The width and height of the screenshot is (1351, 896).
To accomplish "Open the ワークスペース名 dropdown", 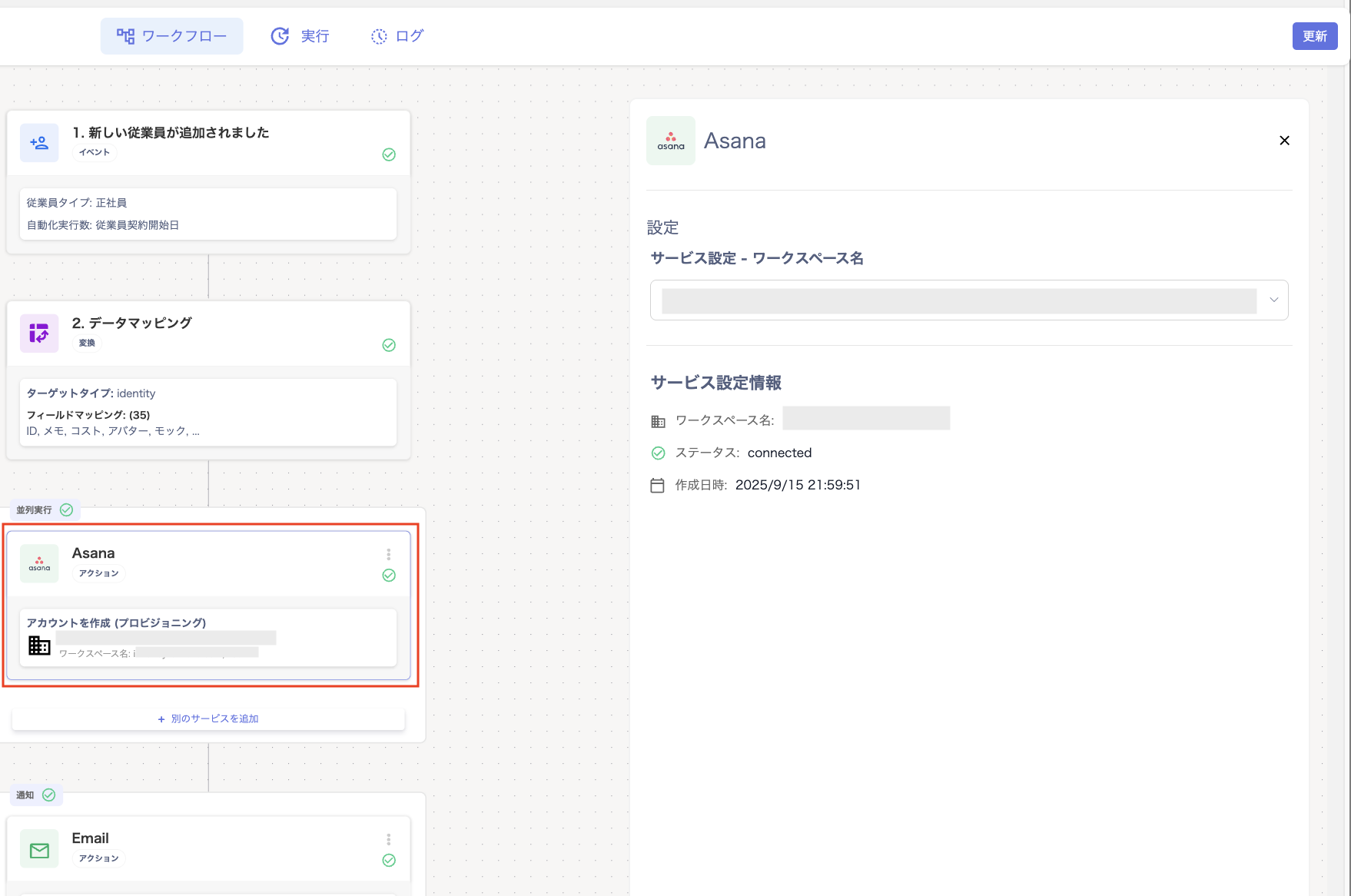I will (969, 300).
